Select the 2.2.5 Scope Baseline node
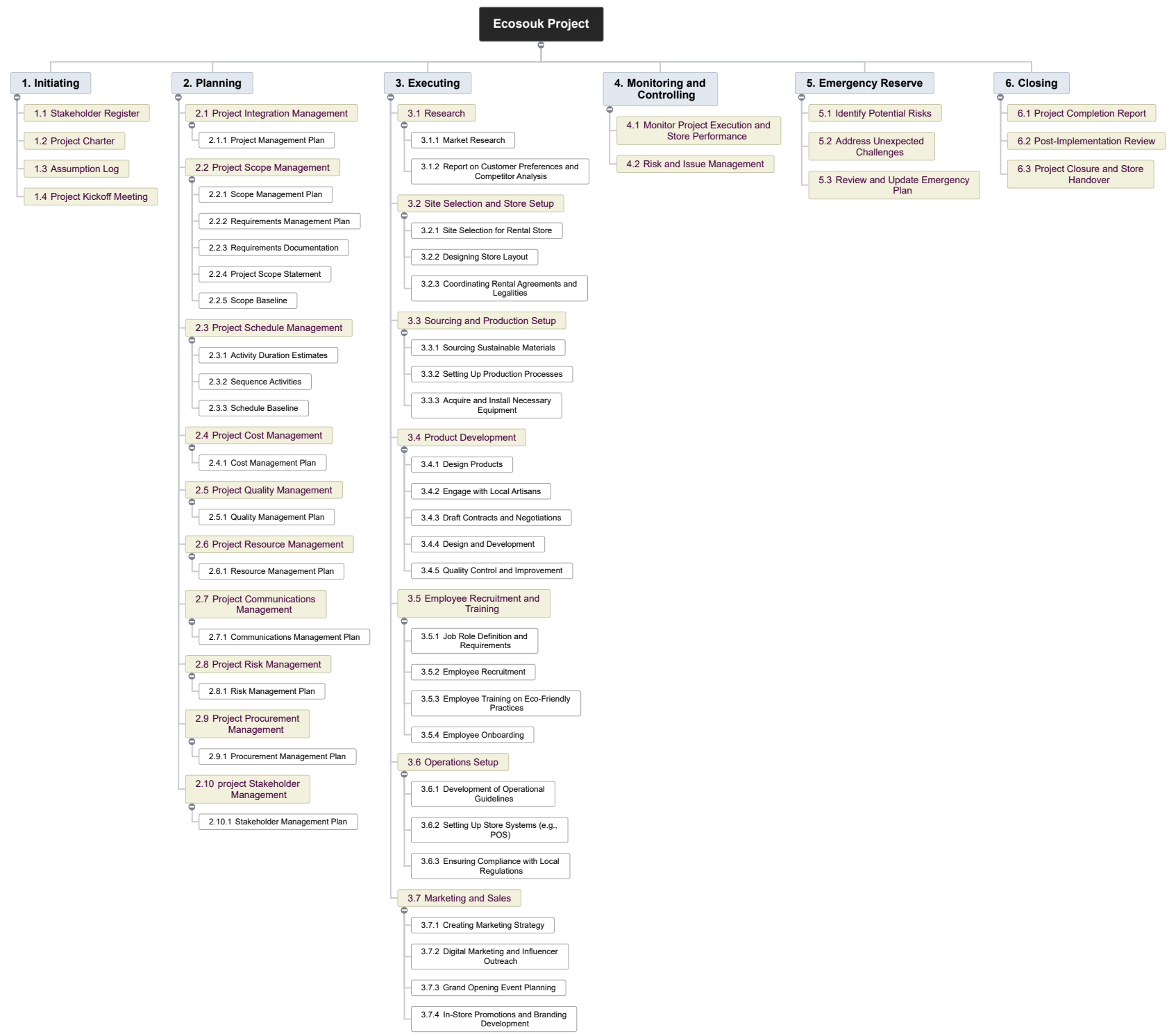This screenshot has height=1034, width=1176. (x=248, y=300)
